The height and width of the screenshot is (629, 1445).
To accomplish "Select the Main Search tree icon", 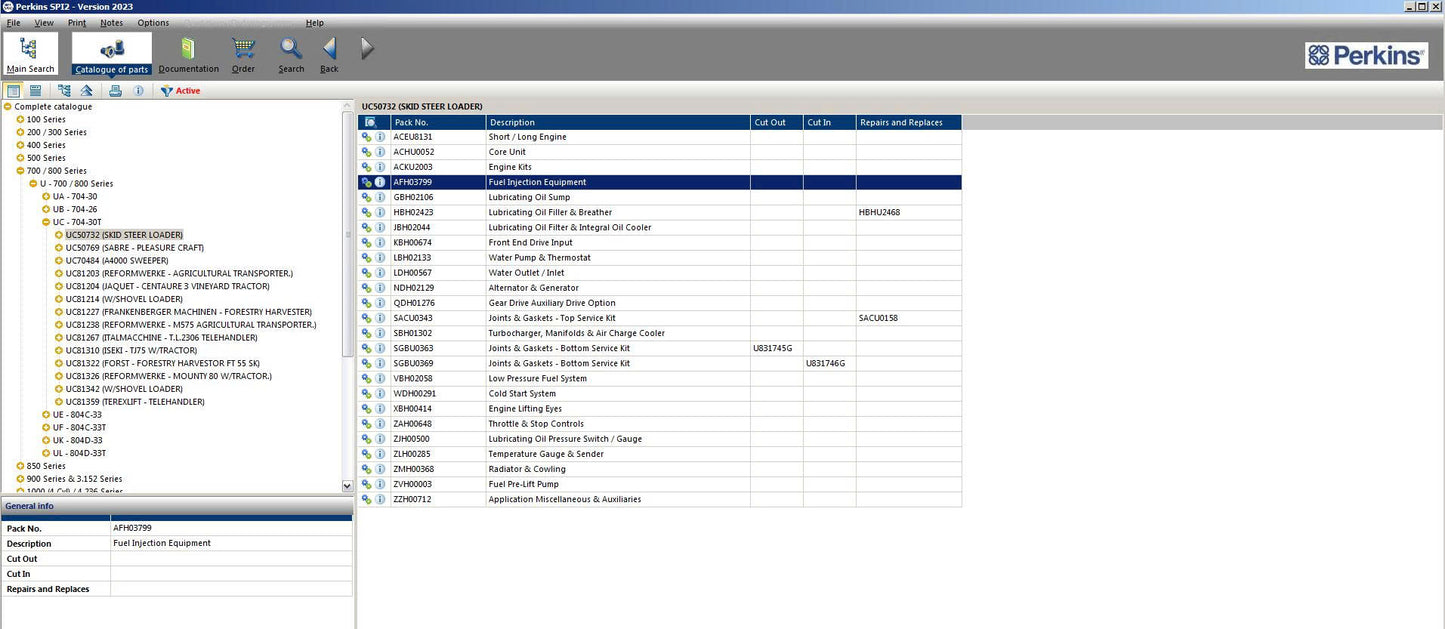I will 30,45.
